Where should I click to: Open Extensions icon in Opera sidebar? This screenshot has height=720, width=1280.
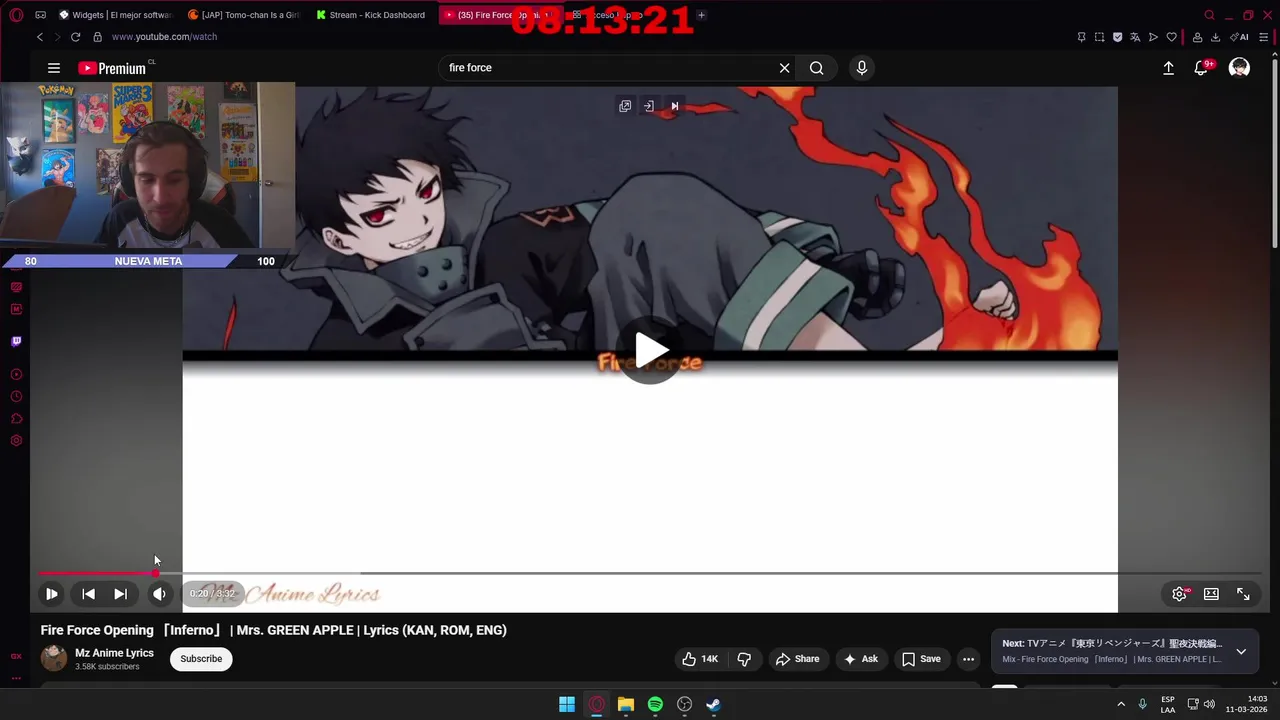(x=16, y=419)
